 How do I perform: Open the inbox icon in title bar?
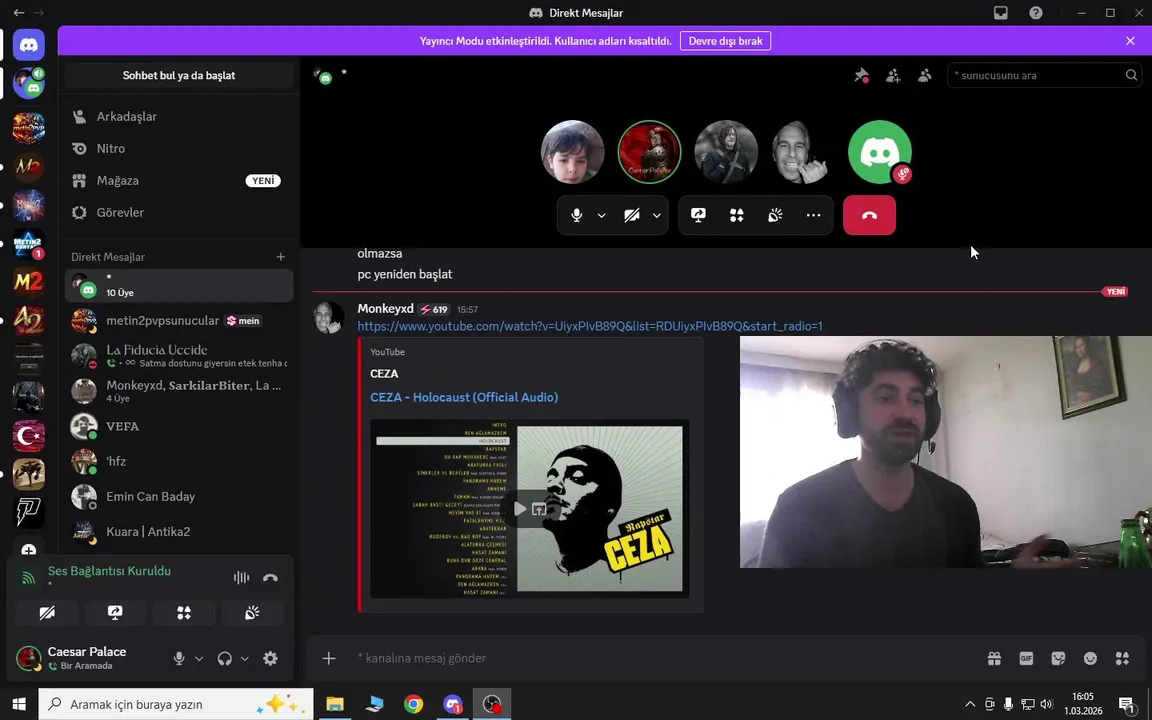pos(1001,12)
